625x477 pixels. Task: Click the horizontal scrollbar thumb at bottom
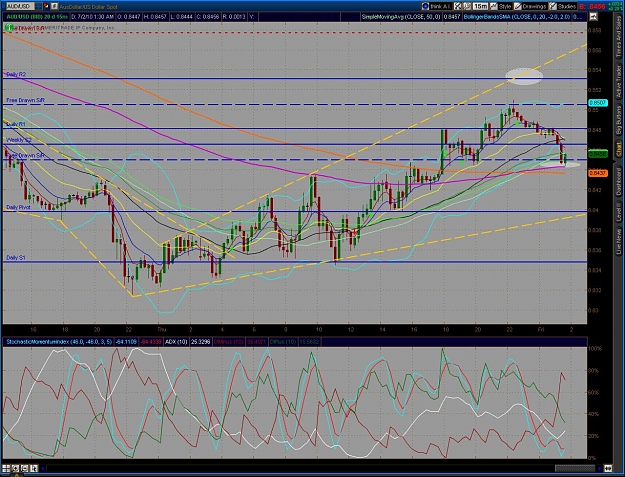(x=575, y=468)
